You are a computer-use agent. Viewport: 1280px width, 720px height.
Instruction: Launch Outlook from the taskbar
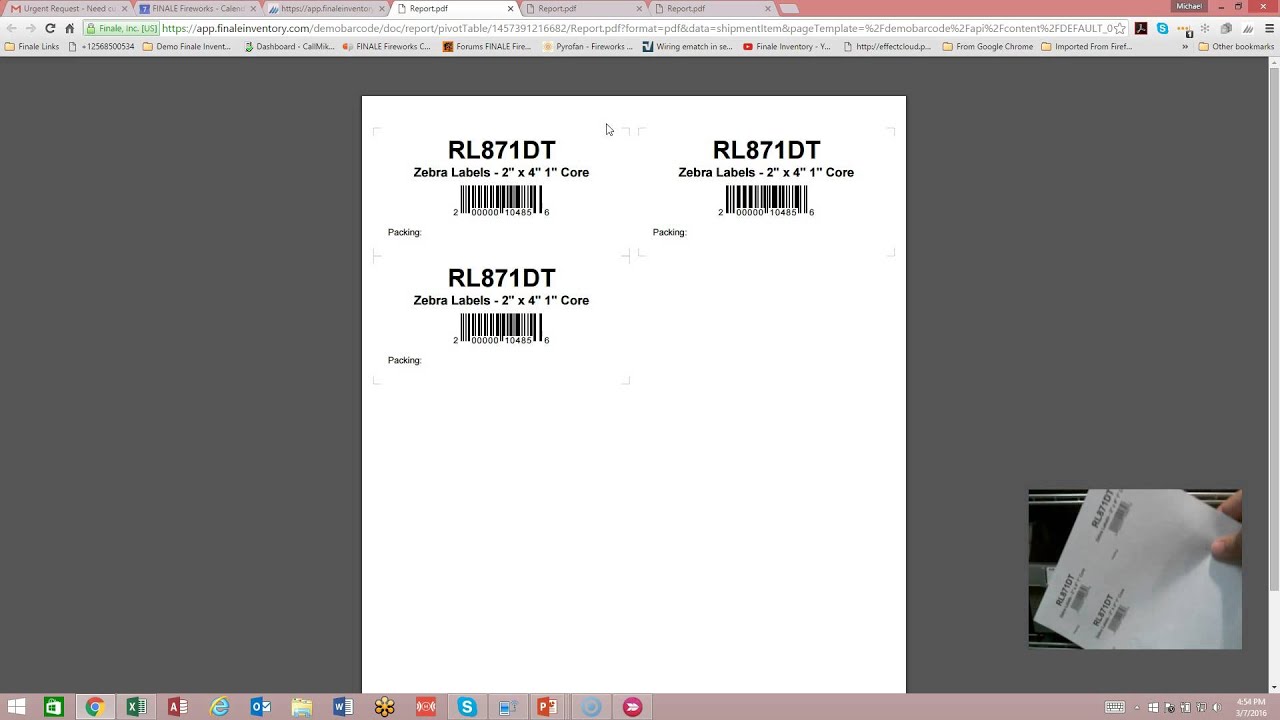point(261,707)
